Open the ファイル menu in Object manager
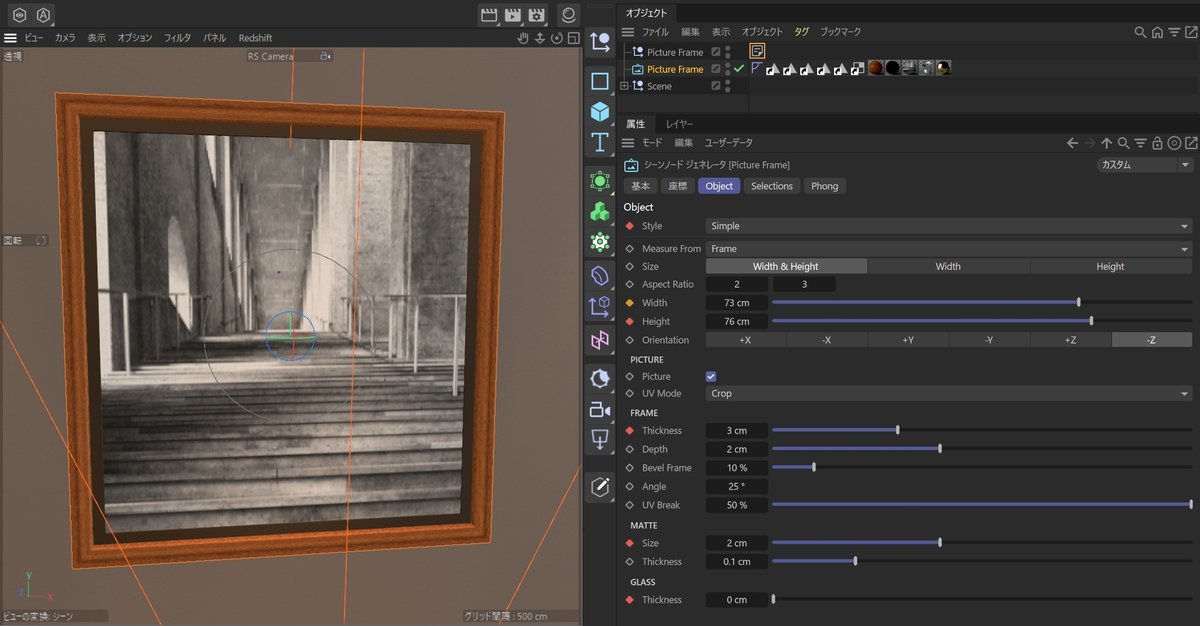Viewport: 1200px width, 626px height. 655,32
